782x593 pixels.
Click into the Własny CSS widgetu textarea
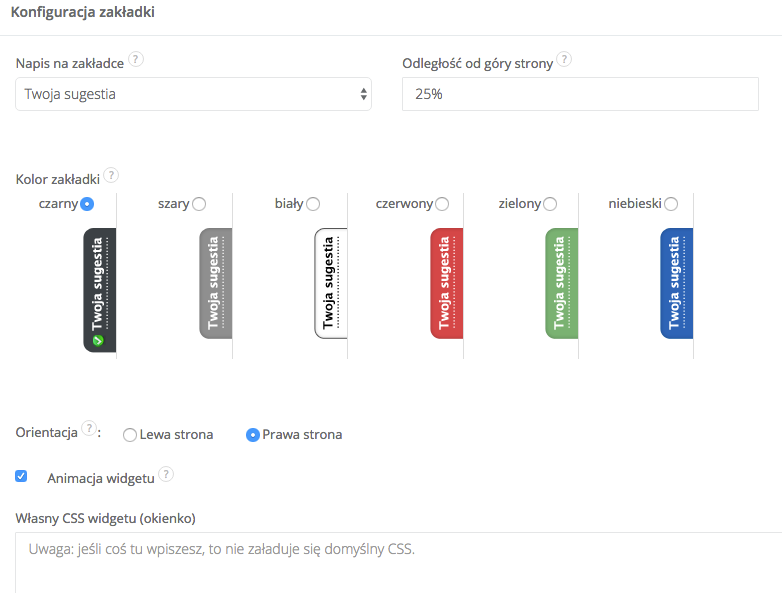398,565
